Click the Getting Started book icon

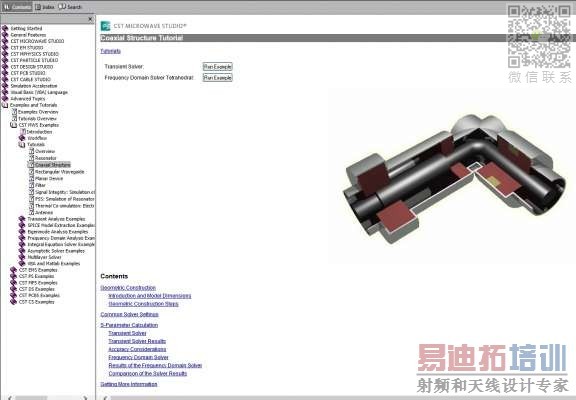click(x=5, y=28)
